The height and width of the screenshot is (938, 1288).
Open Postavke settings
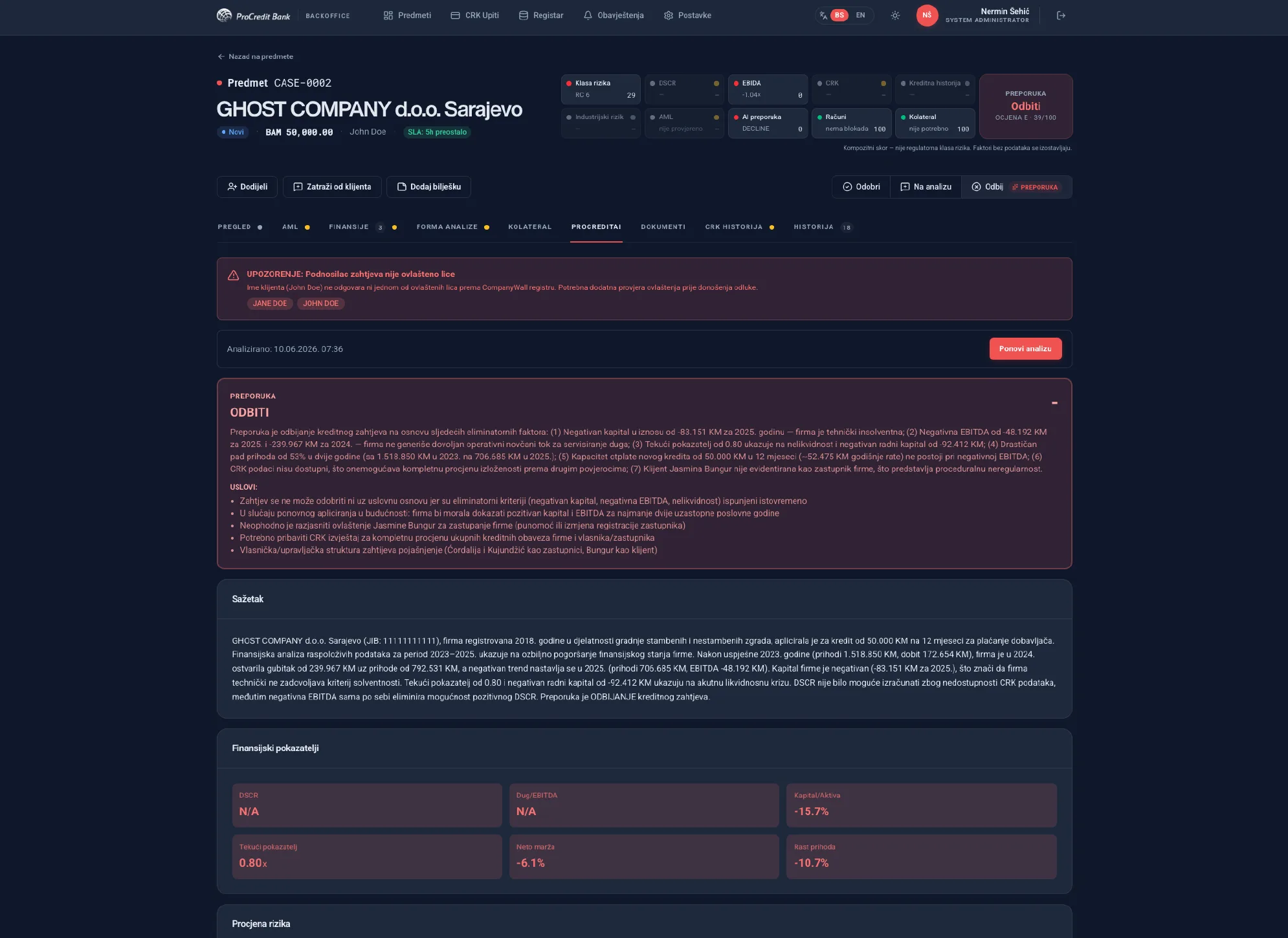[687, 16]
